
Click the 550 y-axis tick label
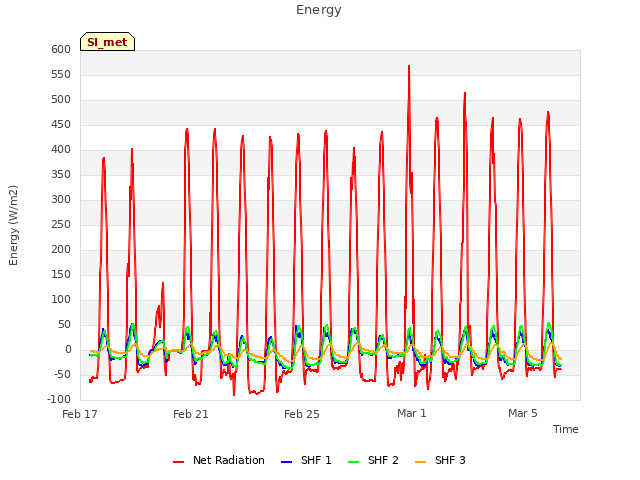tap(61, 75)
